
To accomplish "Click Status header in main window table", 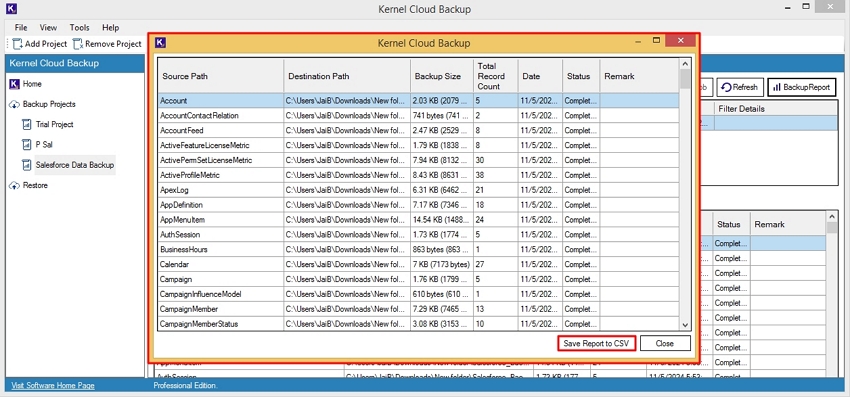I will click(730, 224).
